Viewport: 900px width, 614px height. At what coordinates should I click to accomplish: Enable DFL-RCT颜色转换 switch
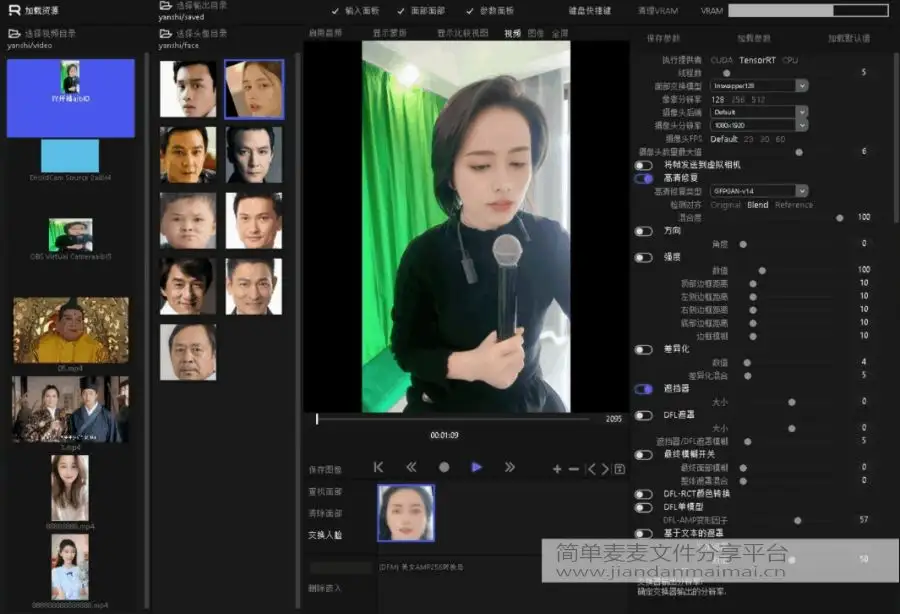[644, 494]
